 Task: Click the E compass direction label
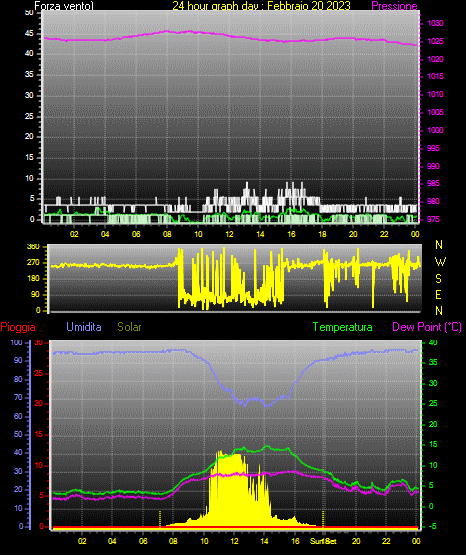click(438, 295)
